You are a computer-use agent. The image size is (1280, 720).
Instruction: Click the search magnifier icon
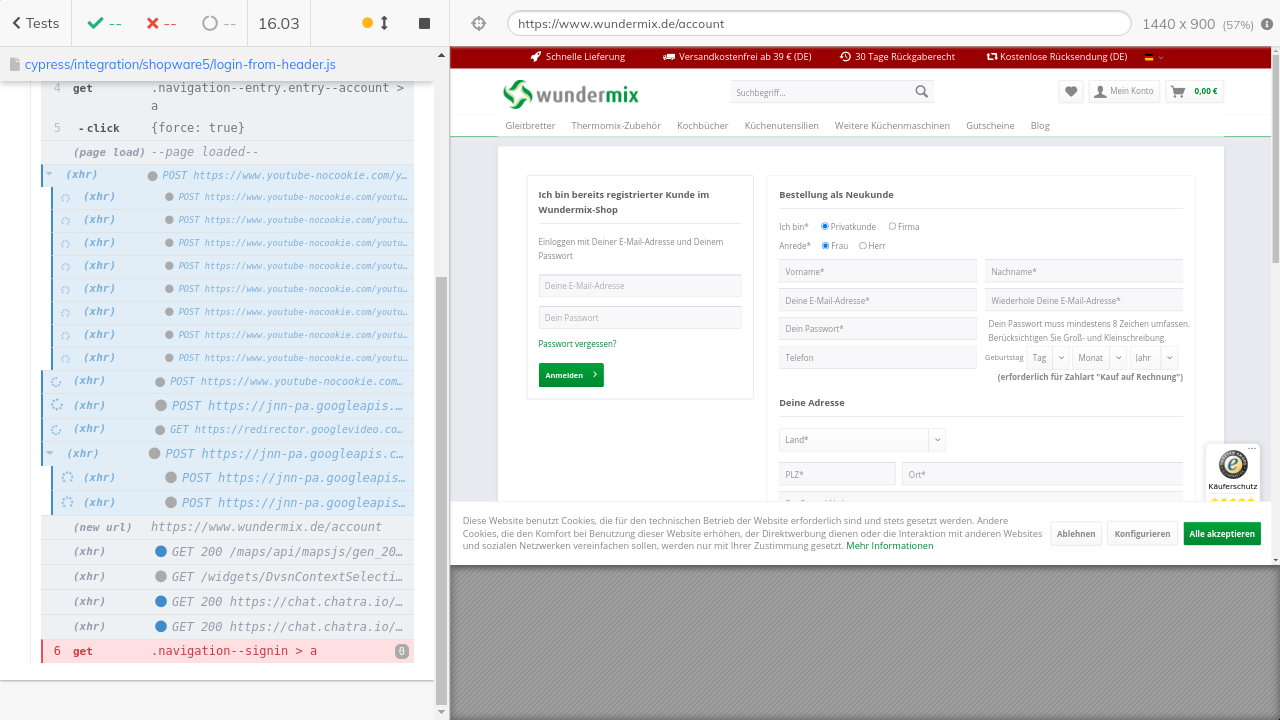click(x=921, y=92)
